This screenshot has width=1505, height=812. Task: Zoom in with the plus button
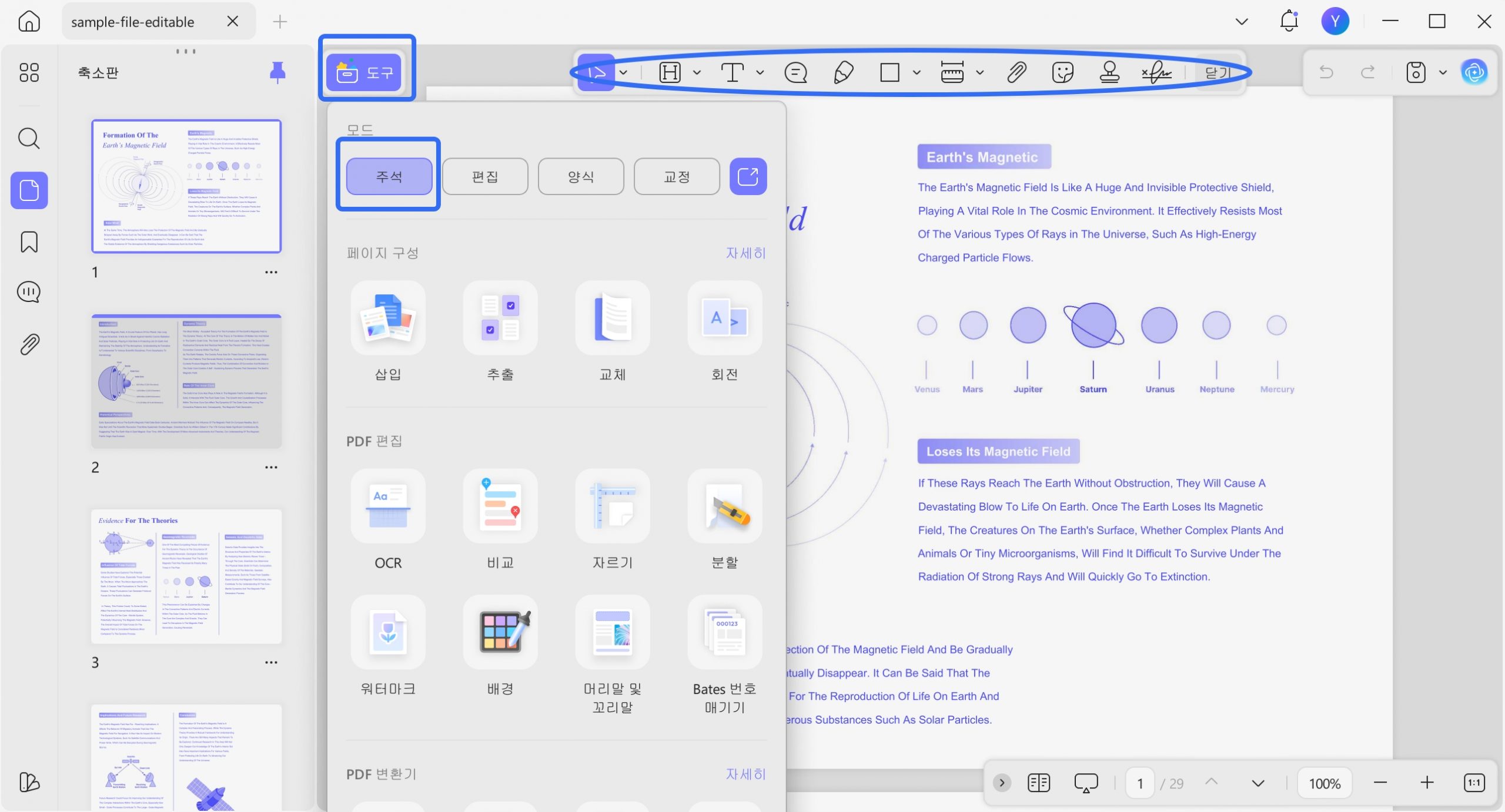[1427, 783]
